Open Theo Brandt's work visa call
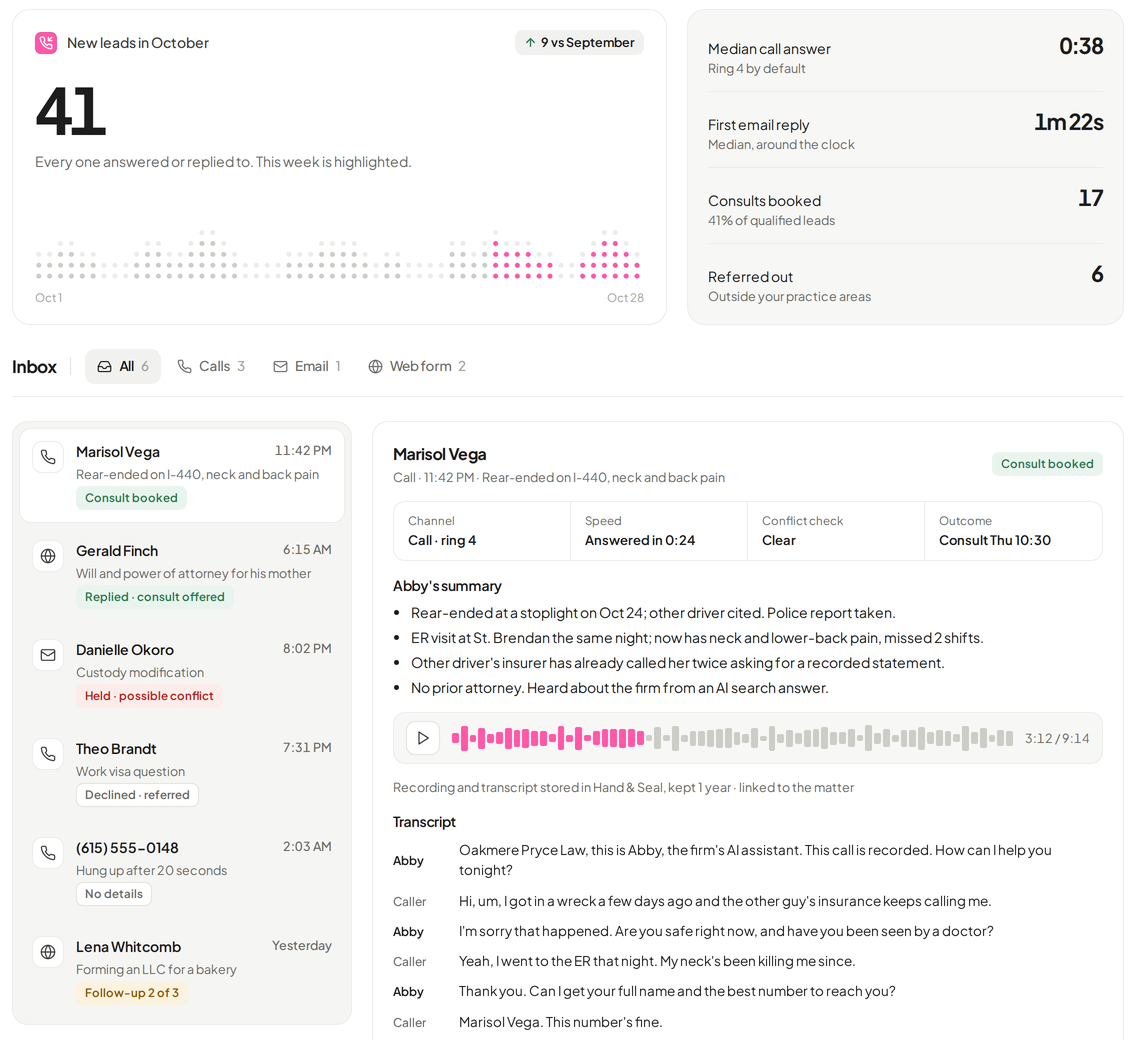 (x=182, y=772)
